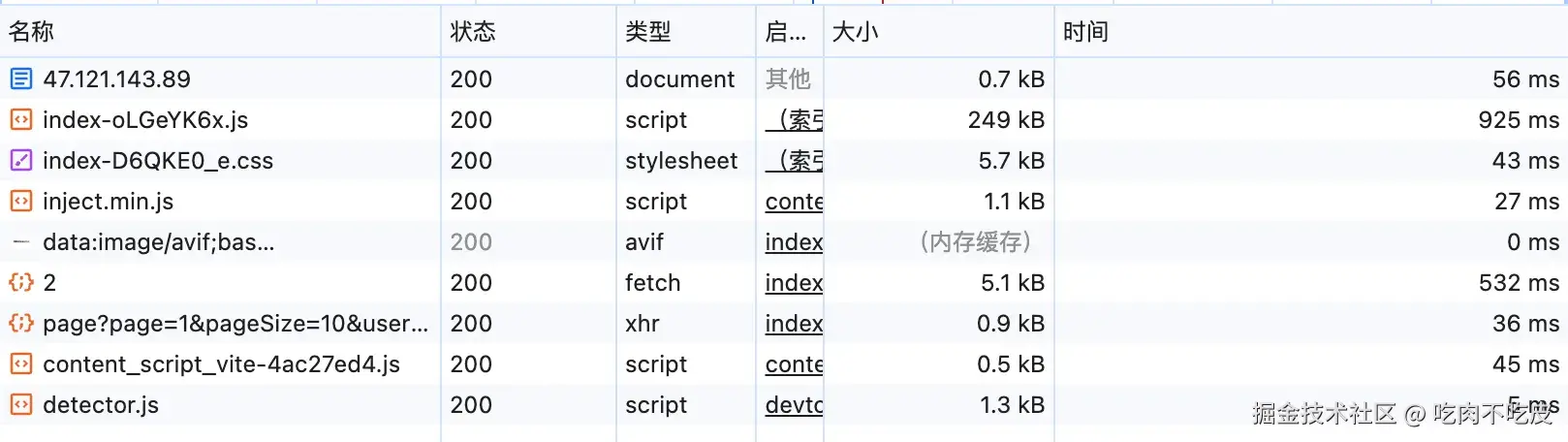Select request content_script_vite-4ac27ed4.js
1568x442 pixels.
click(222, 363)
